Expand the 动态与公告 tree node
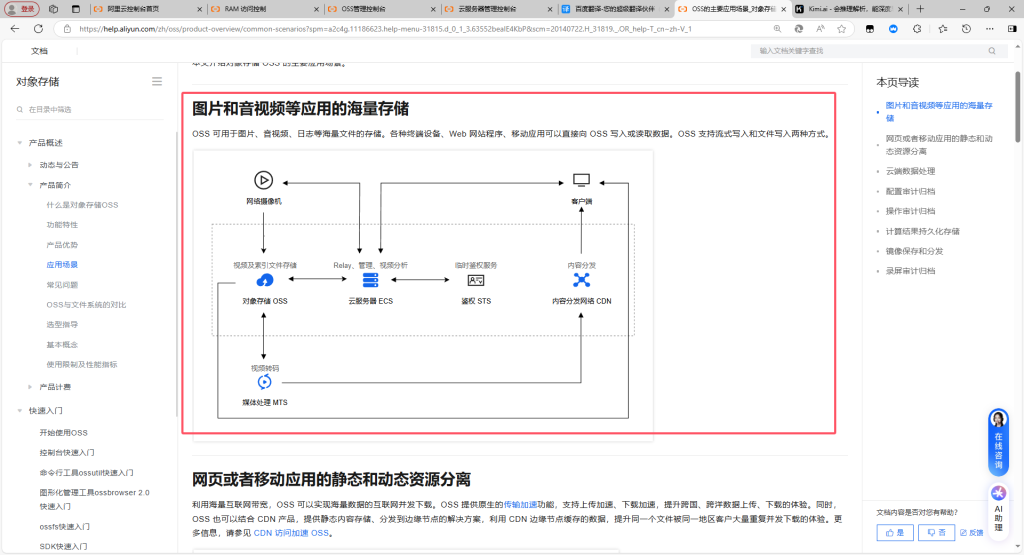The width and height of the screenshot is (1024, 555). [x=31, y=164]
